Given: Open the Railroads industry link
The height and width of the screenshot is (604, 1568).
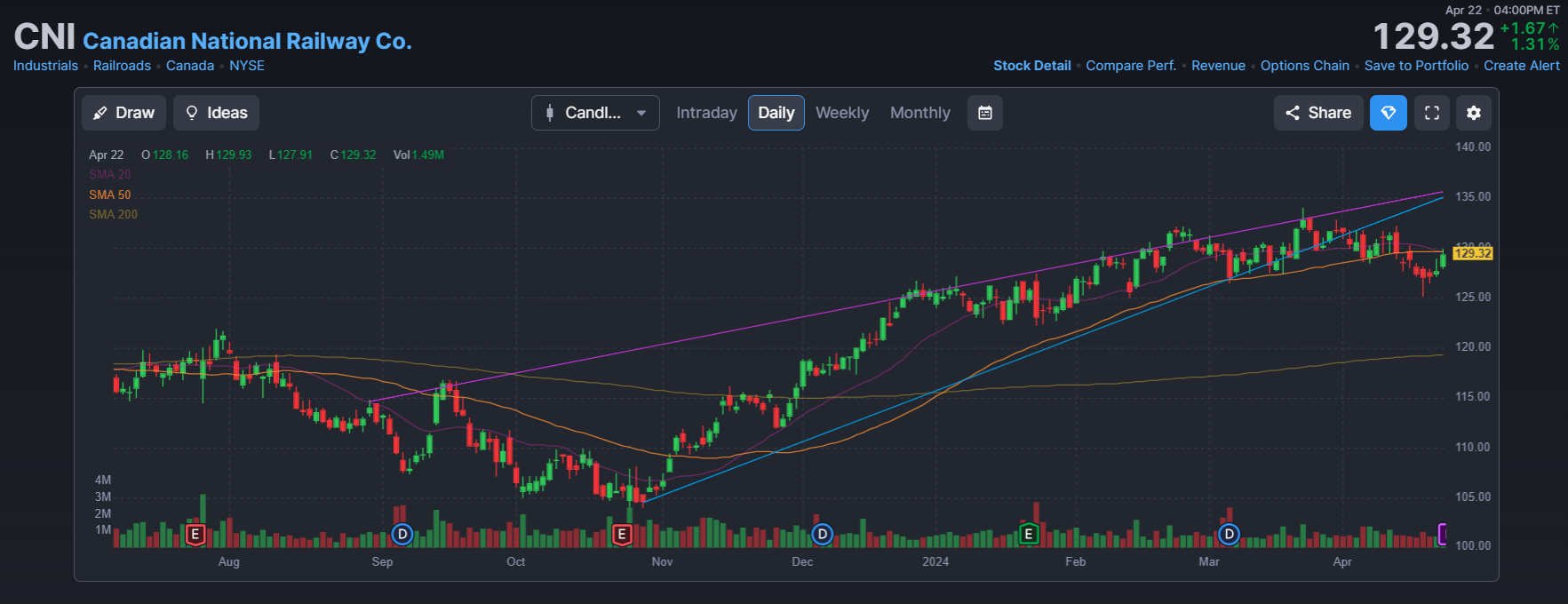Looking at the screenshot, I should pos(122,66).
